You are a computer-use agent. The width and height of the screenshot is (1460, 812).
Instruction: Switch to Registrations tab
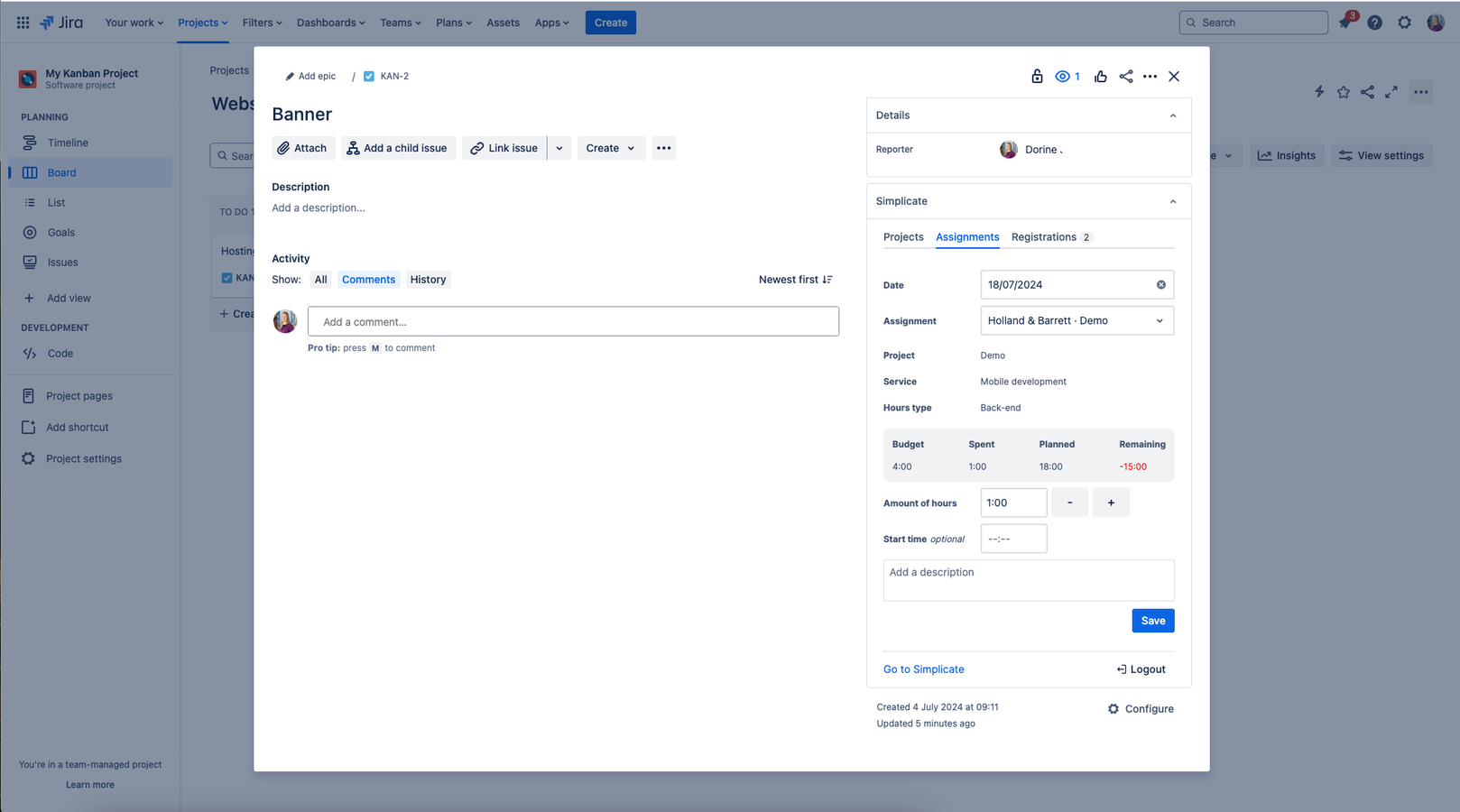click(1051, 237)
